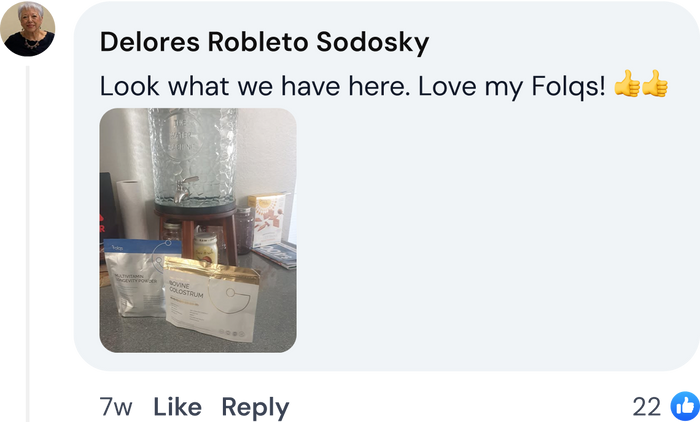The height and width of the screenshot is (422, 700).
Task: Click the 'Look what we have here' comment text
Action: 352,86
